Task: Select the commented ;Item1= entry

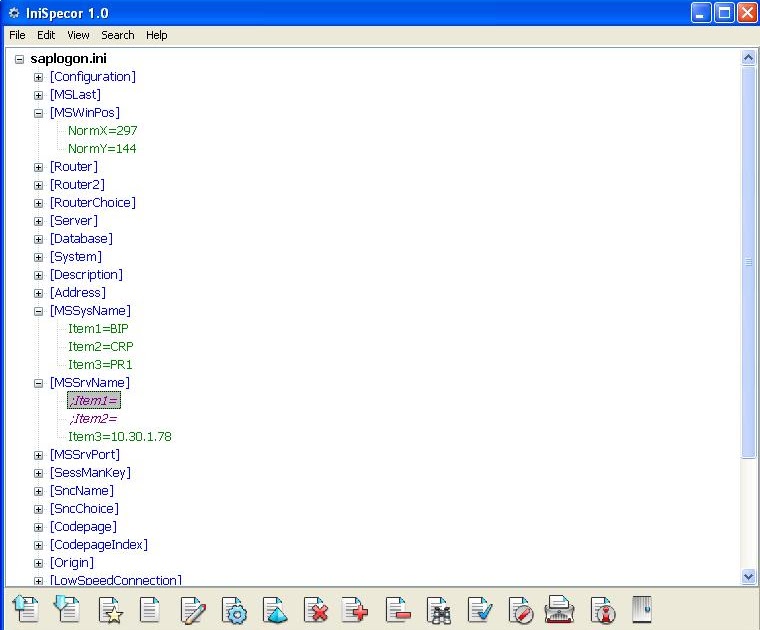Action: 94,400
